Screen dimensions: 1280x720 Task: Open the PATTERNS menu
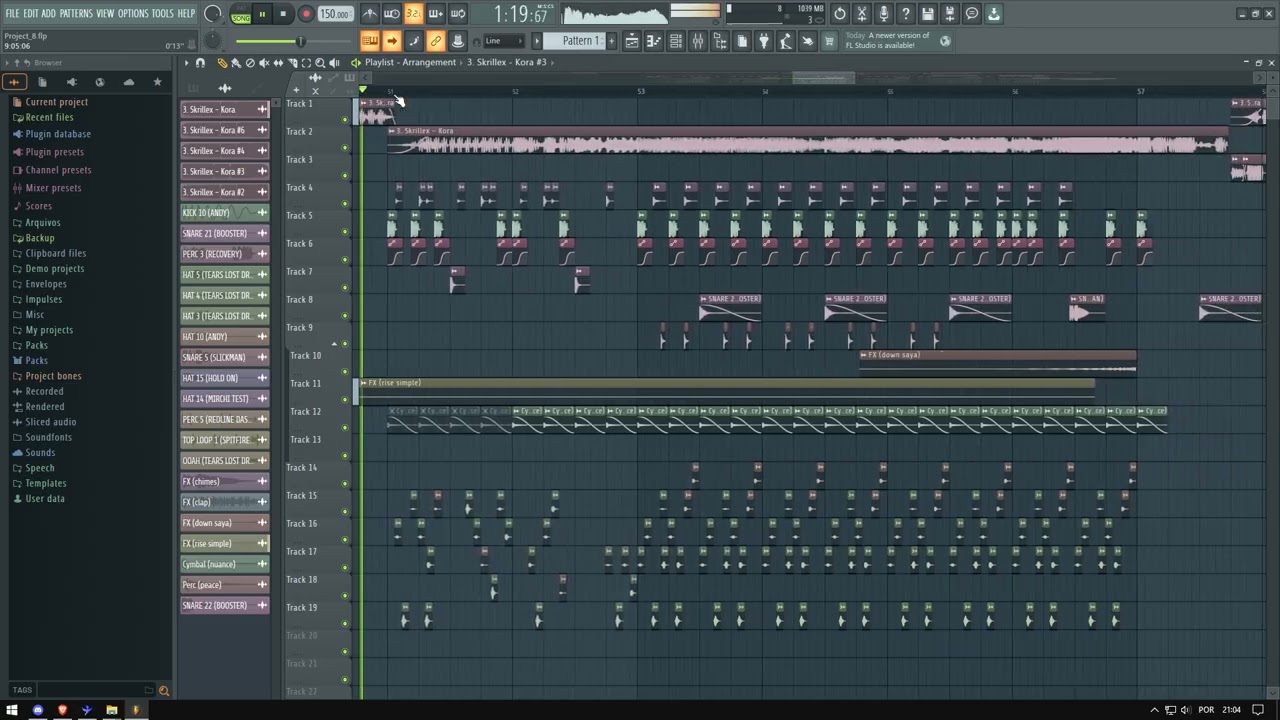[76, 13]
